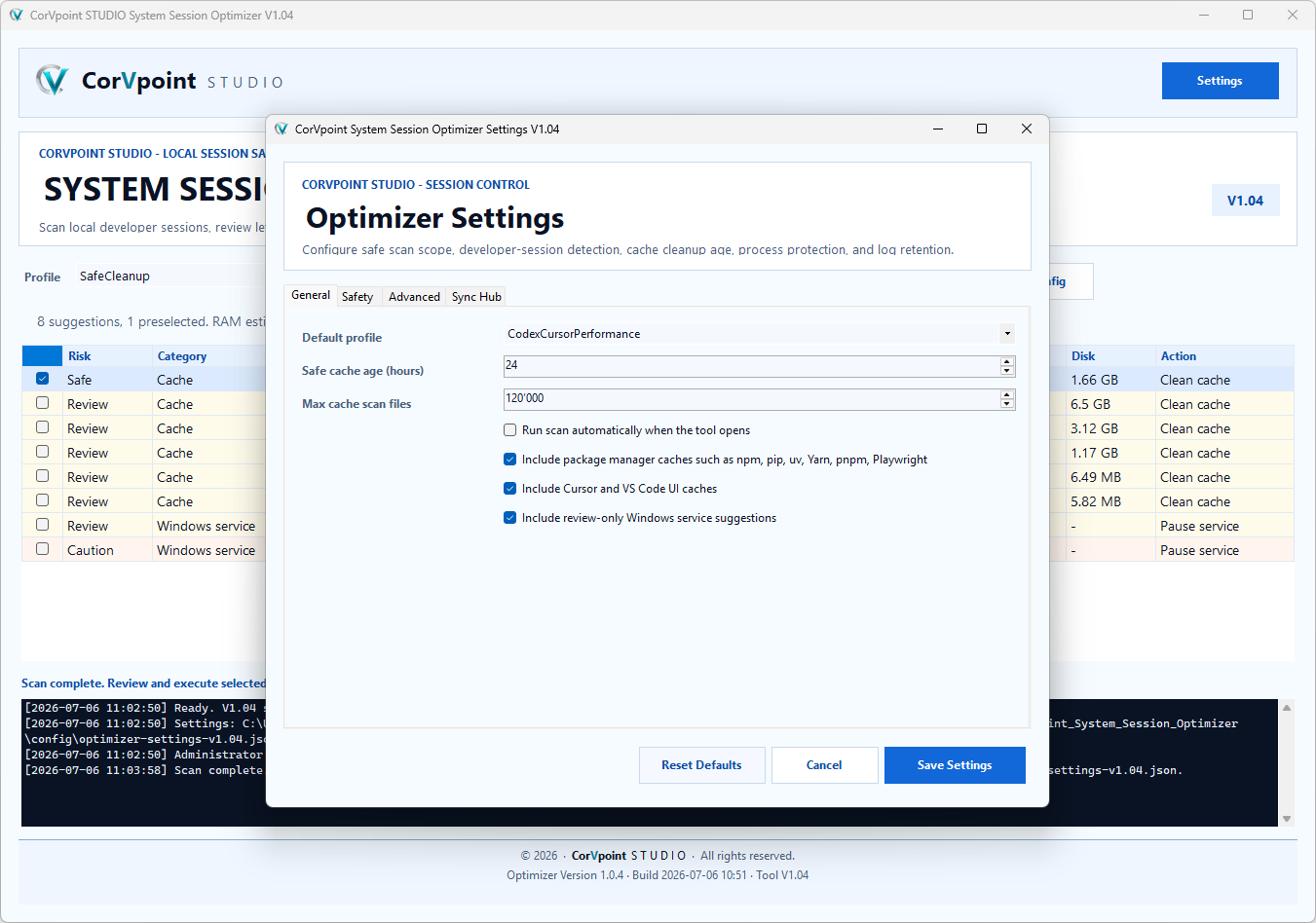Viewport: 1316px width, 923px height.
Task: Click the CorVpoint logo in main header
Action: tap(52, 80)
